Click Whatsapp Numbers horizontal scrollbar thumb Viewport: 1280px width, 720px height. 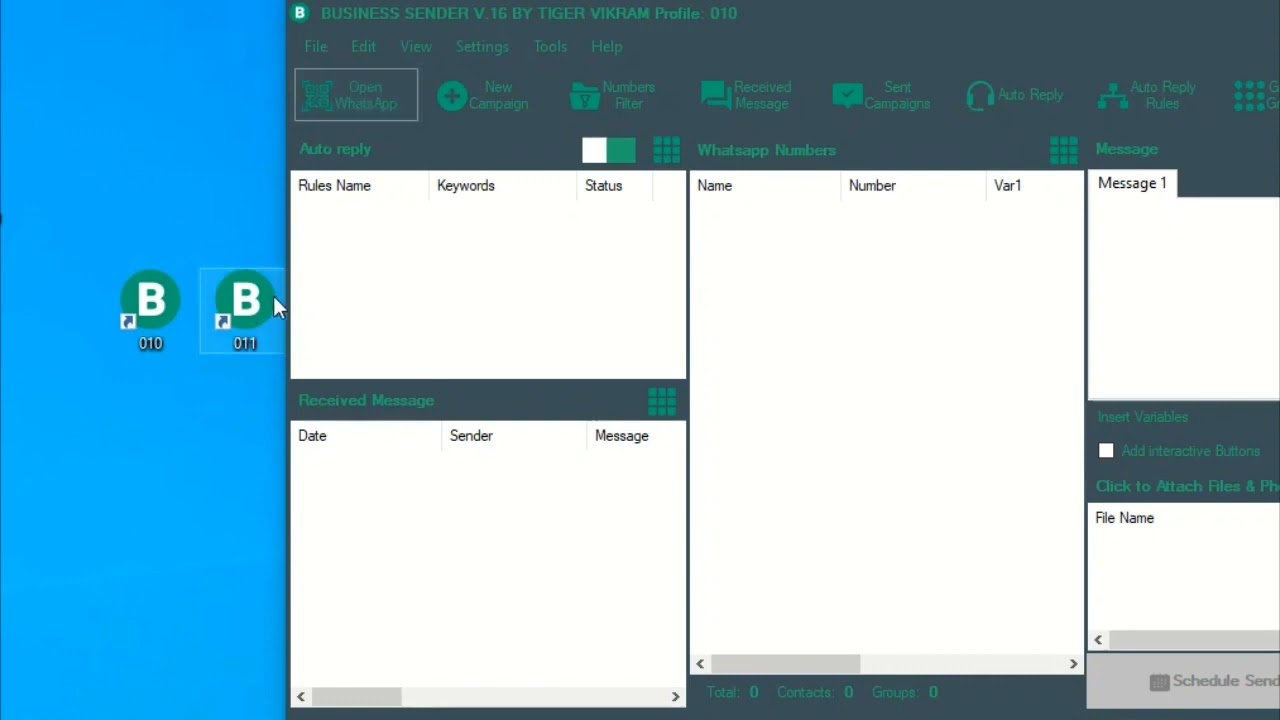point(786,664)
